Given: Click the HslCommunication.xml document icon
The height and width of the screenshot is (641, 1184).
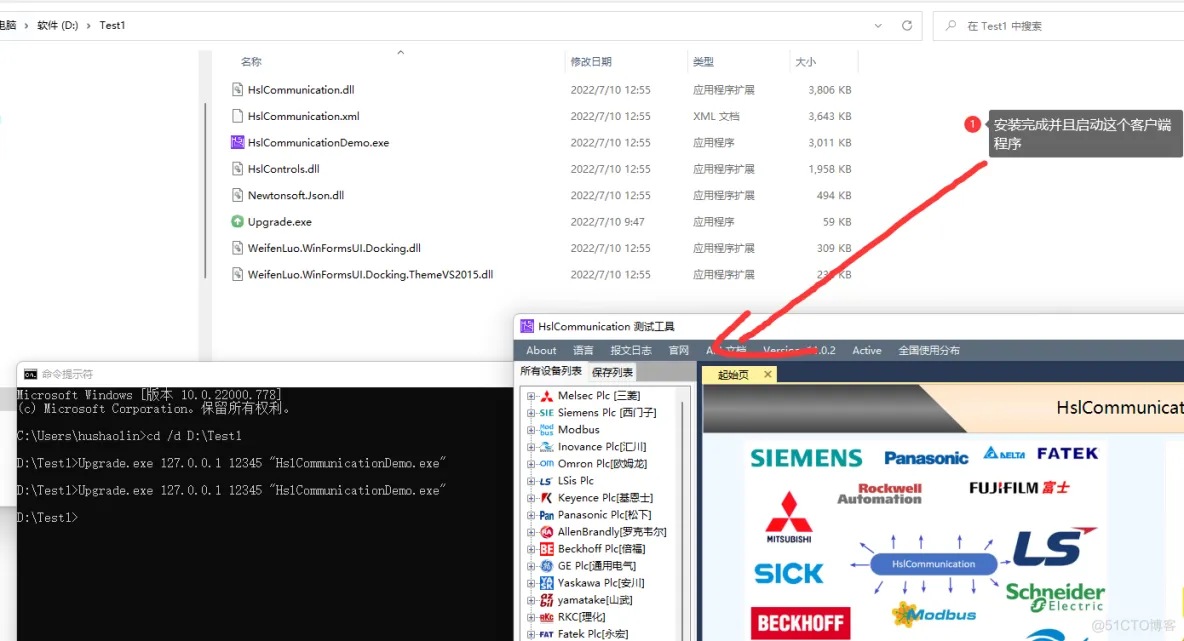Looking at the screenshot, I should [x=237, y=116].
